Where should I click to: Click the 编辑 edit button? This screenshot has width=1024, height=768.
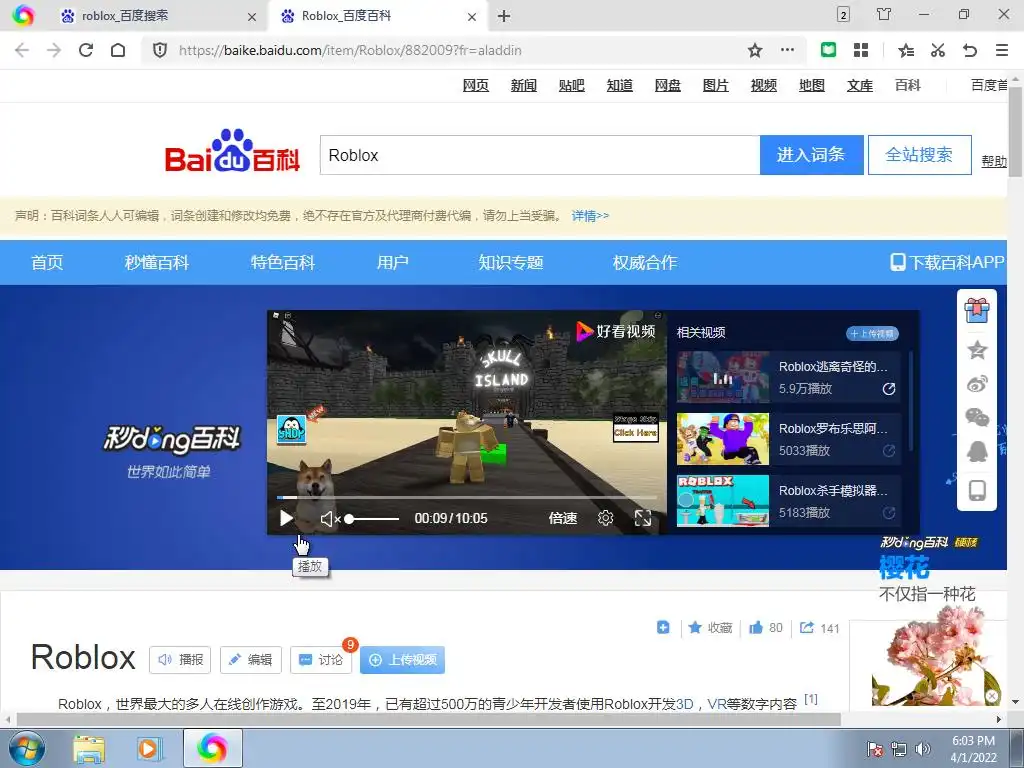(x=251, y=660)
